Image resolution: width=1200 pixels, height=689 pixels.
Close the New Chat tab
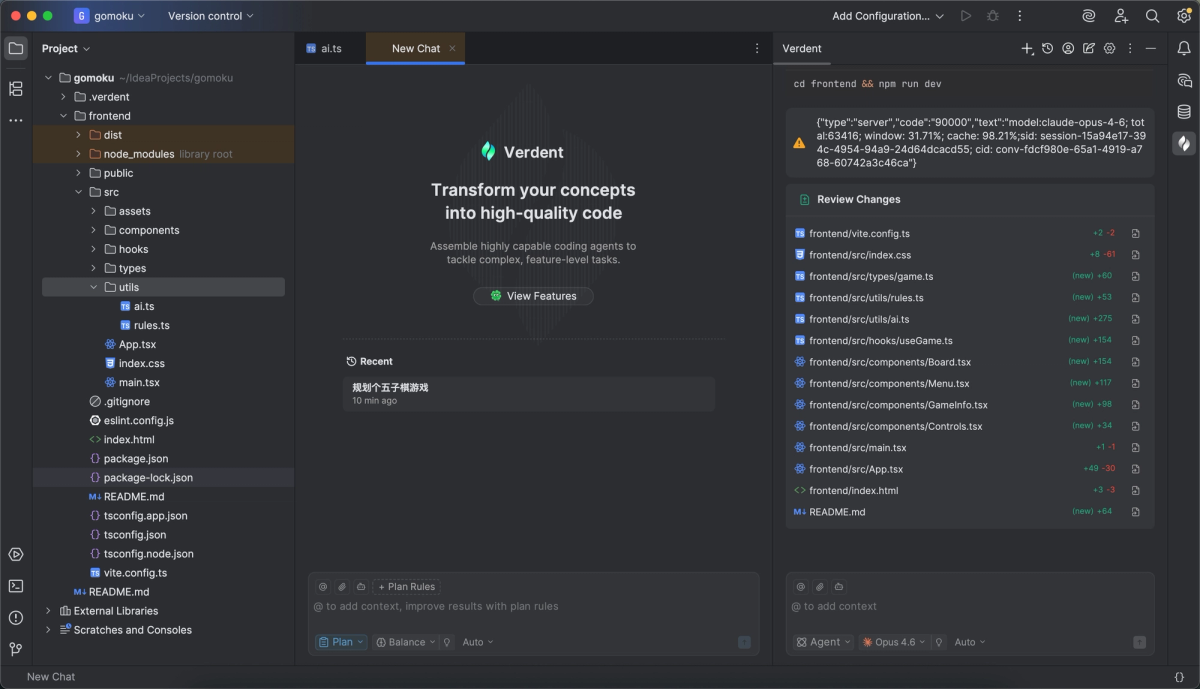[x=452, y=48]
